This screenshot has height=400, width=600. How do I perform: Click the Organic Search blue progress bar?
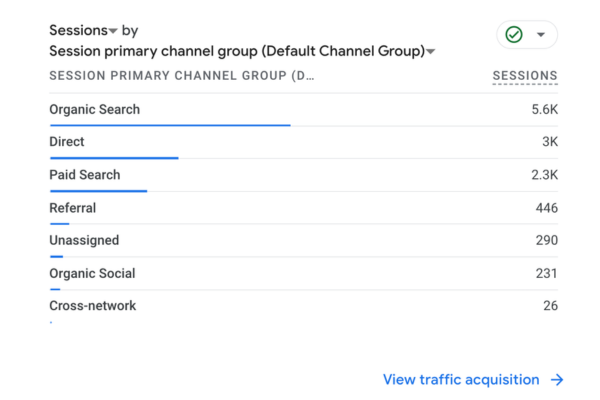pyautogui.click(x=170, y=125)
